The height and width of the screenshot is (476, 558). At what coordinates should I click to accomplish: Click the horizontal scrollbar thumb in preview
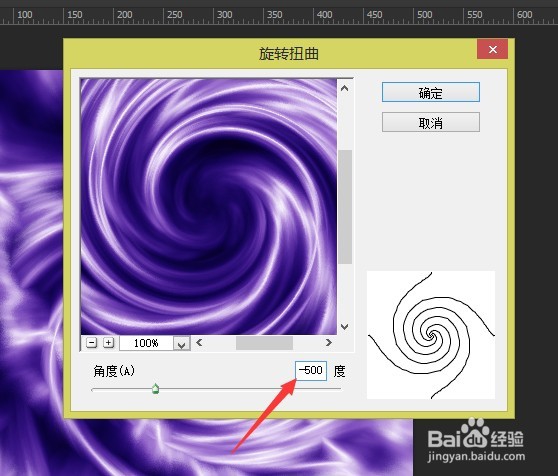pyautogui.click(x=264, y=343)
